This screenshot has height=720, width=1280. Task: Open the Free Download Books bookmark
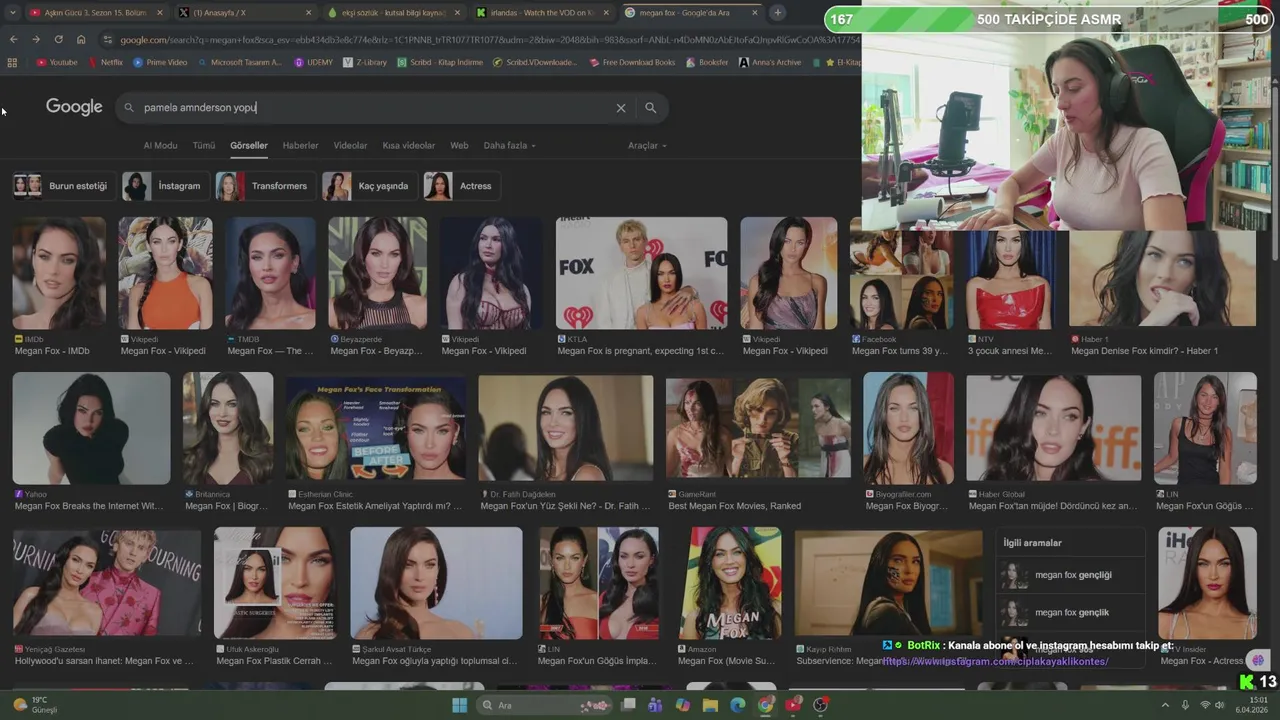tap(632, 62)
